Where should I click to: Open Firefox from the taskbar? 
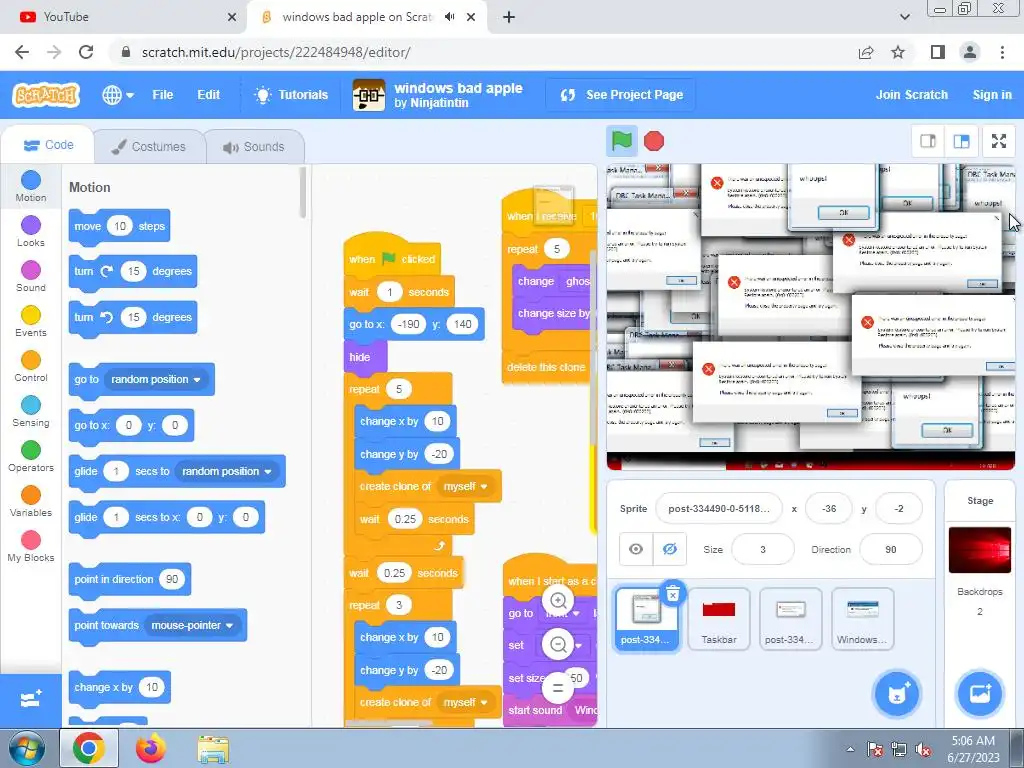pos(151,748)
